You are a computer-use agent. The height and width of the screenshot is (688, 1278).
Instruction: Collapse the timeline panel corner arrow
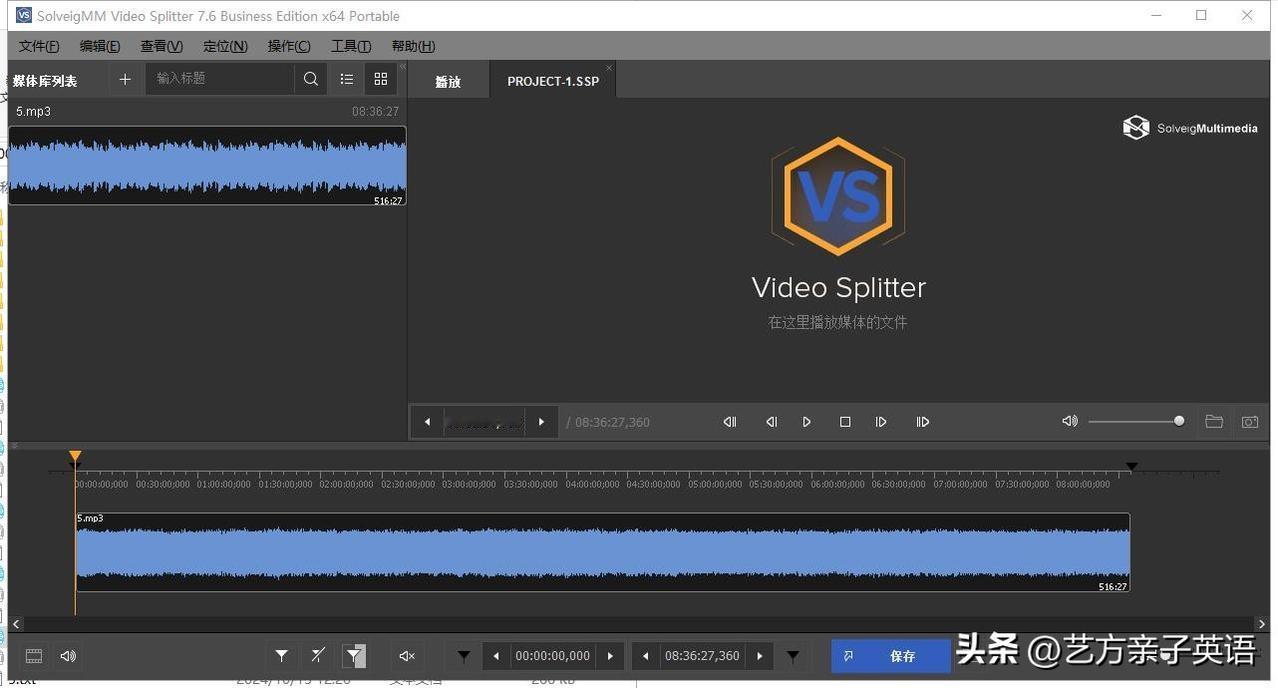pos(15,446)
